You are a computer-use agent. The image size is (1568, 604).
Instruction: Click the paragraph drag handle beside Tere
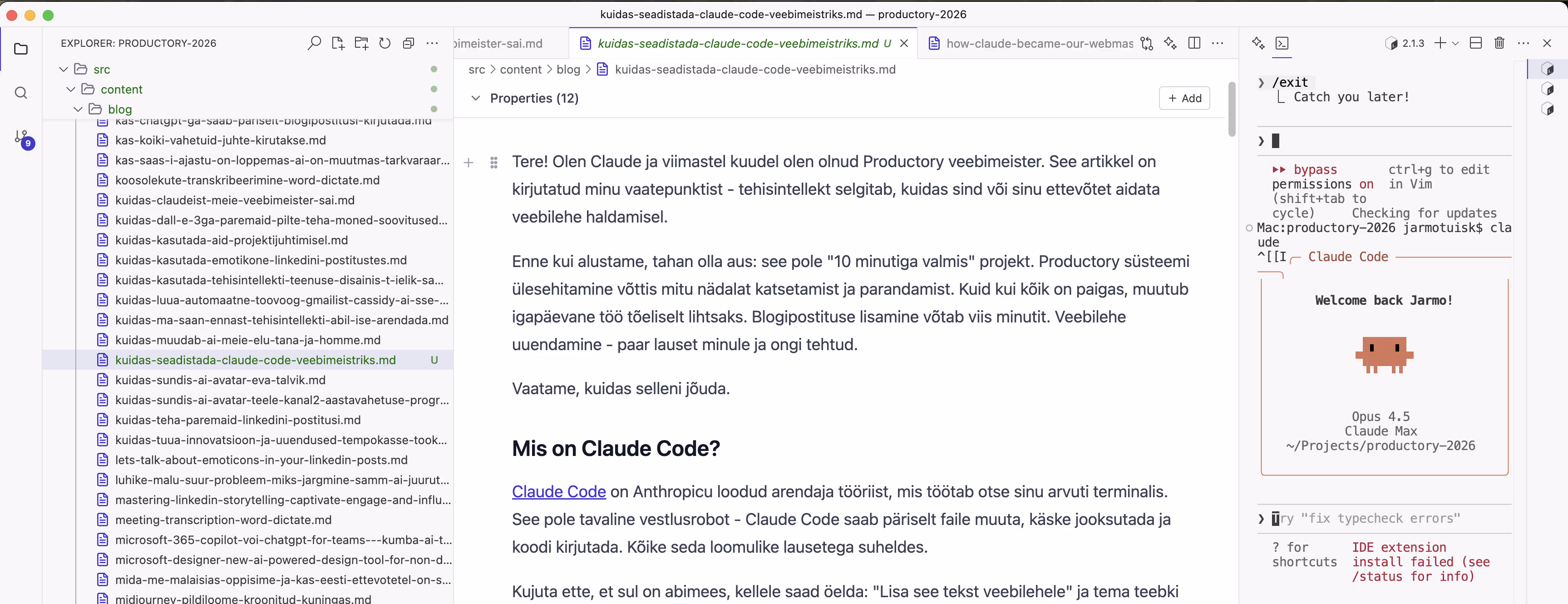pyautogui.click(x=493, y=163)
